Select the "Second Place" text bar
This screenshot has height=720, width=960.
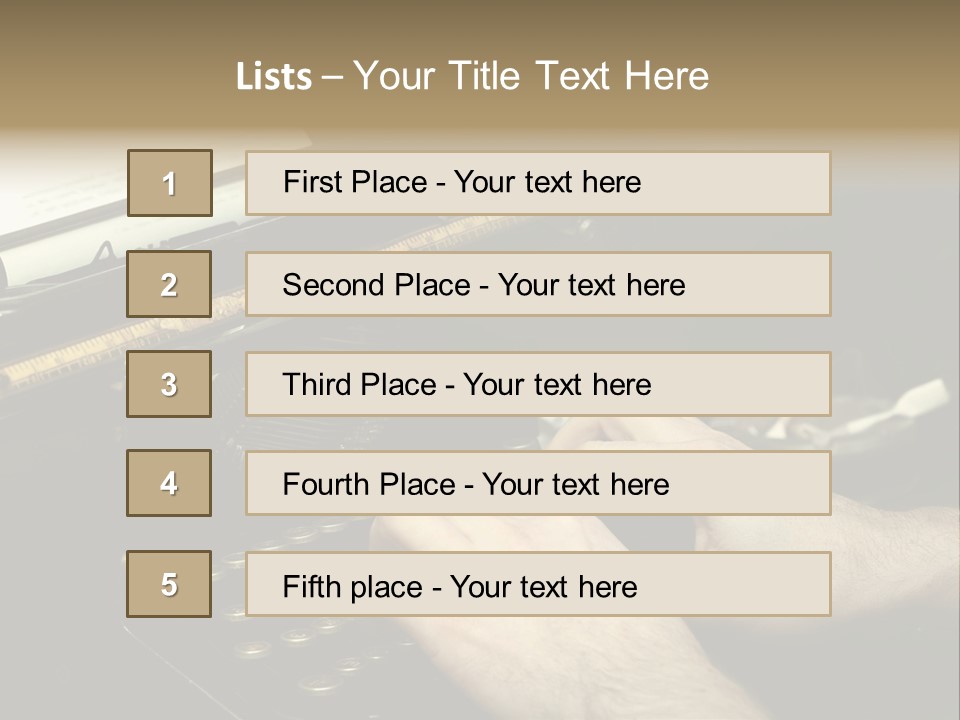point(538,284)
